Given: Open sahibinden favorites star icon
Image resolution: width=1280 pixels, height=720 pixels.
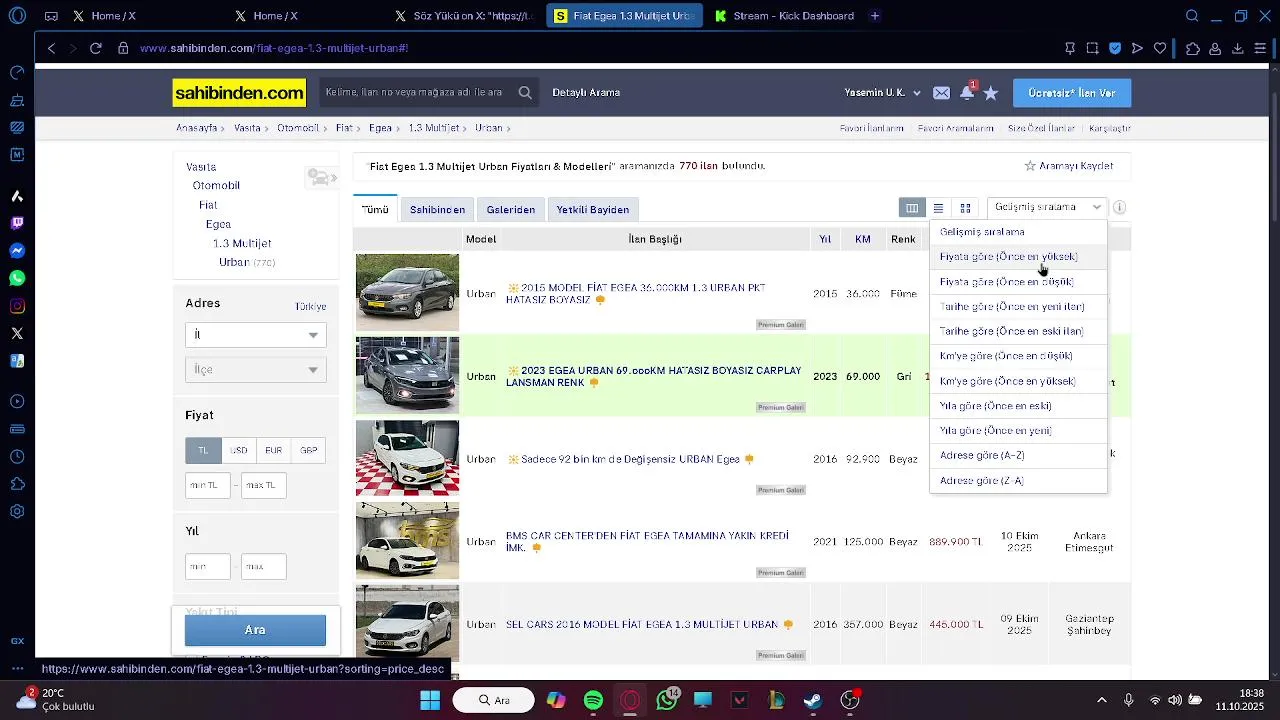Looking at the screenshot, I should [x=991, y=93].
